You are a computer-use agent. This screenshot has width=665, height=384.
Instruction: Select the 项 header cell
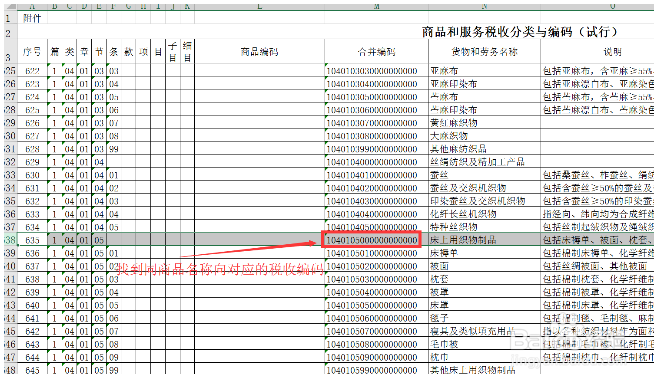point(143,52)
